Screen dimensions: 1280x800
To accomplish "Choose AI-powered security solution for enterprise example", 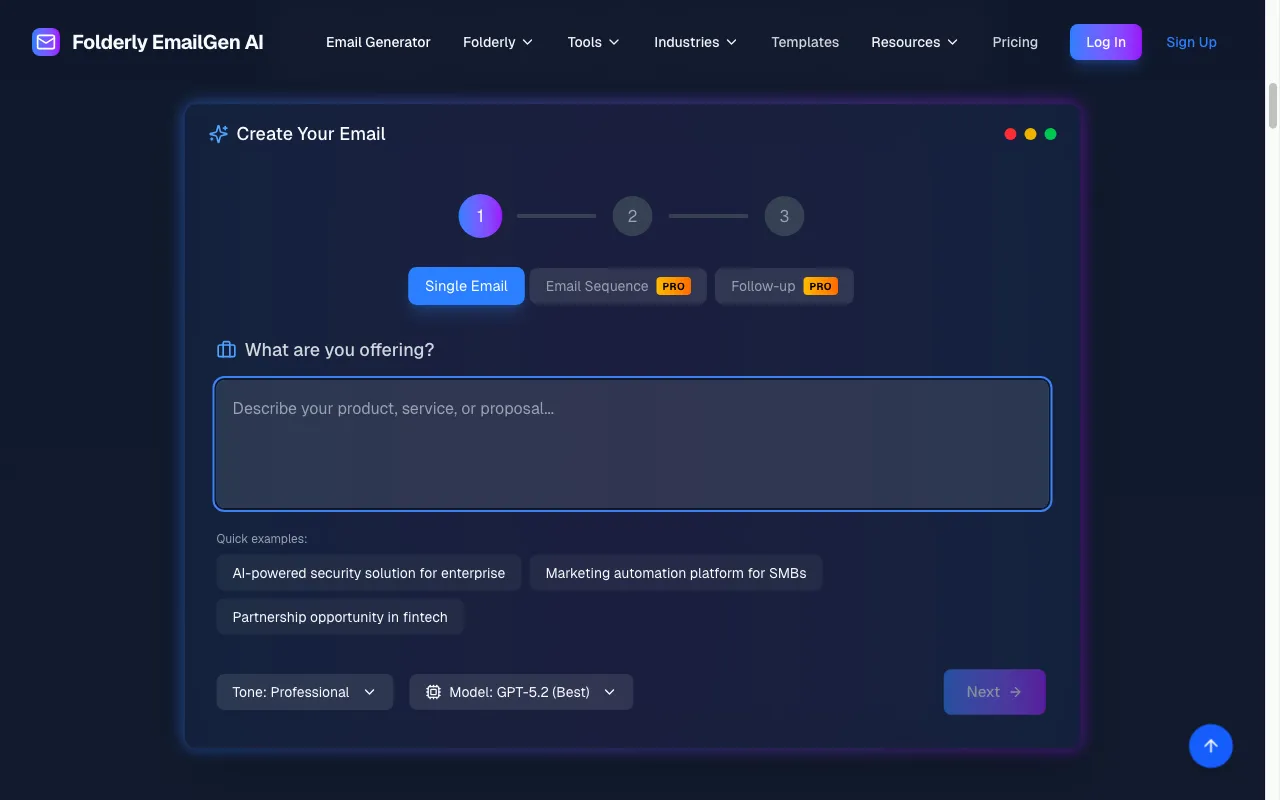I will point(369,573).
